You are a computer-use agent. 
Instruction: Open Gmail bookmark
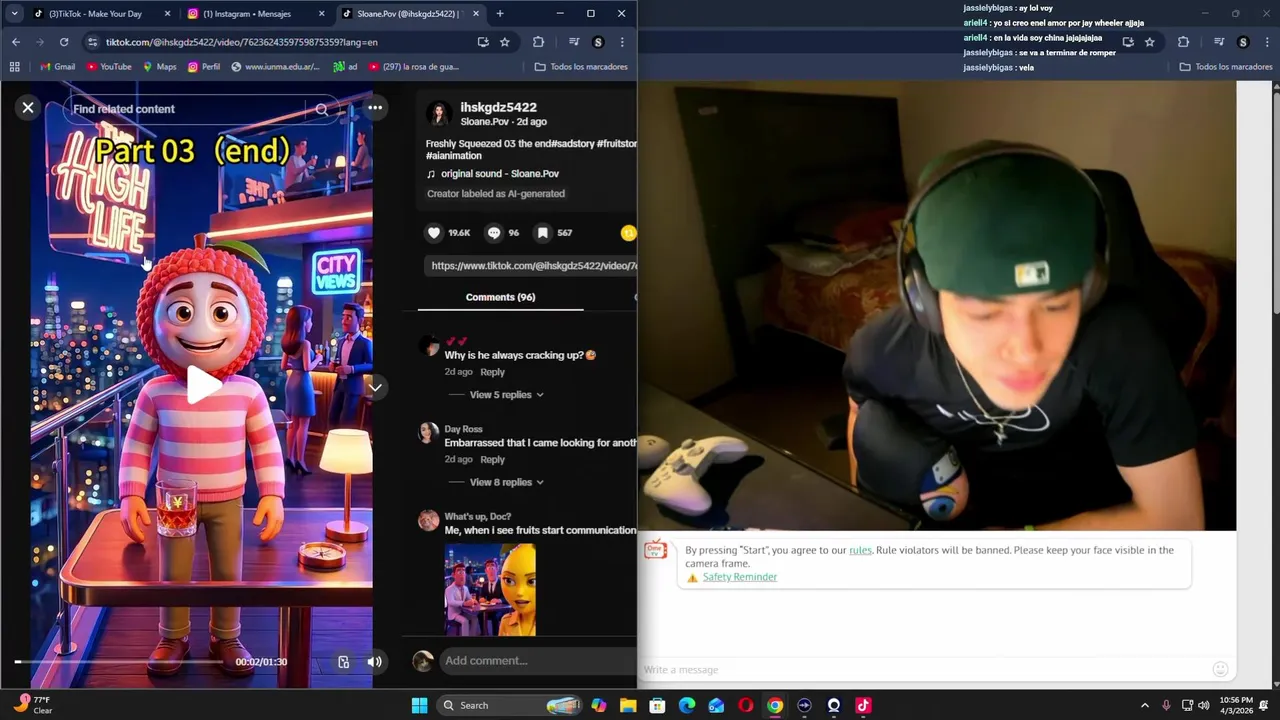coord(58,67)
